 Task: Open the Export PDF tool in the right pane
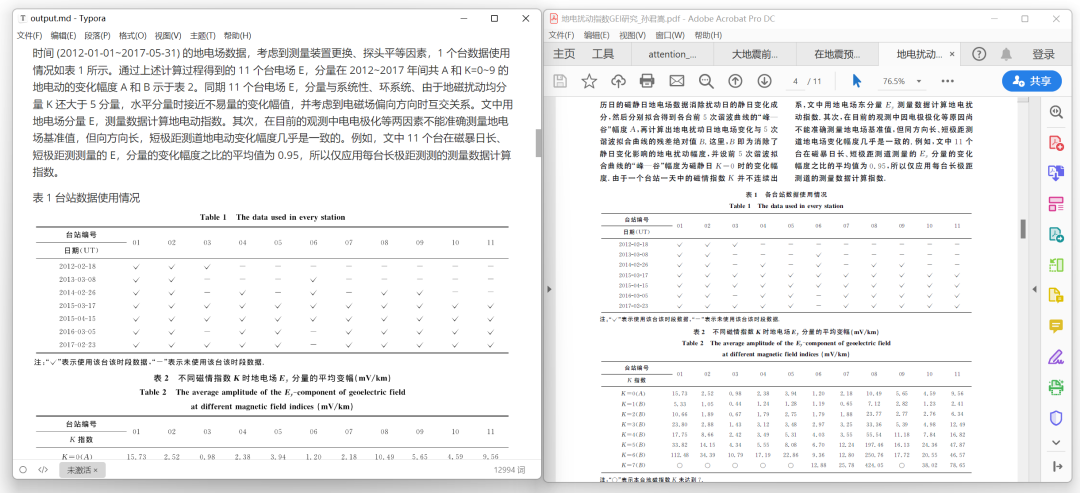click(1056, 173)
